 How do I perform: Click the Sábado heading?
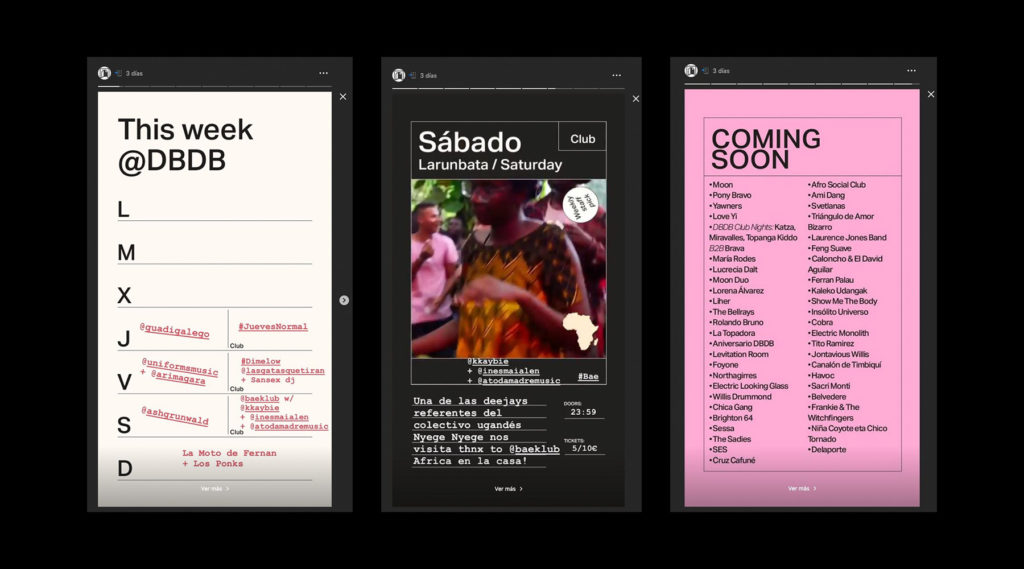[470, 142]
